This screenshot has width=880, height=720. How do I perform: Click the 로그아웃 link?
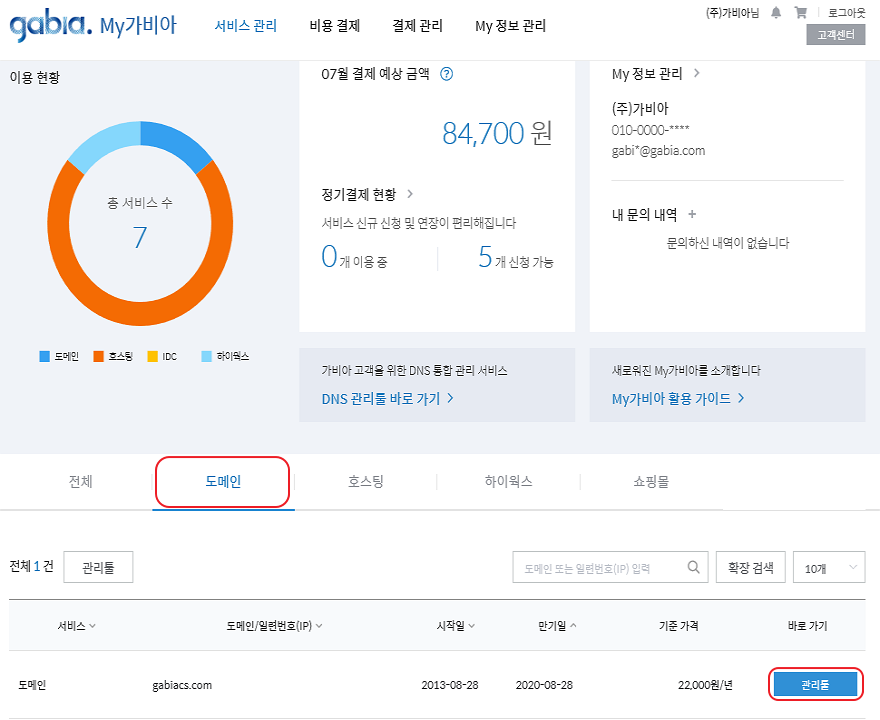[846, 12]
